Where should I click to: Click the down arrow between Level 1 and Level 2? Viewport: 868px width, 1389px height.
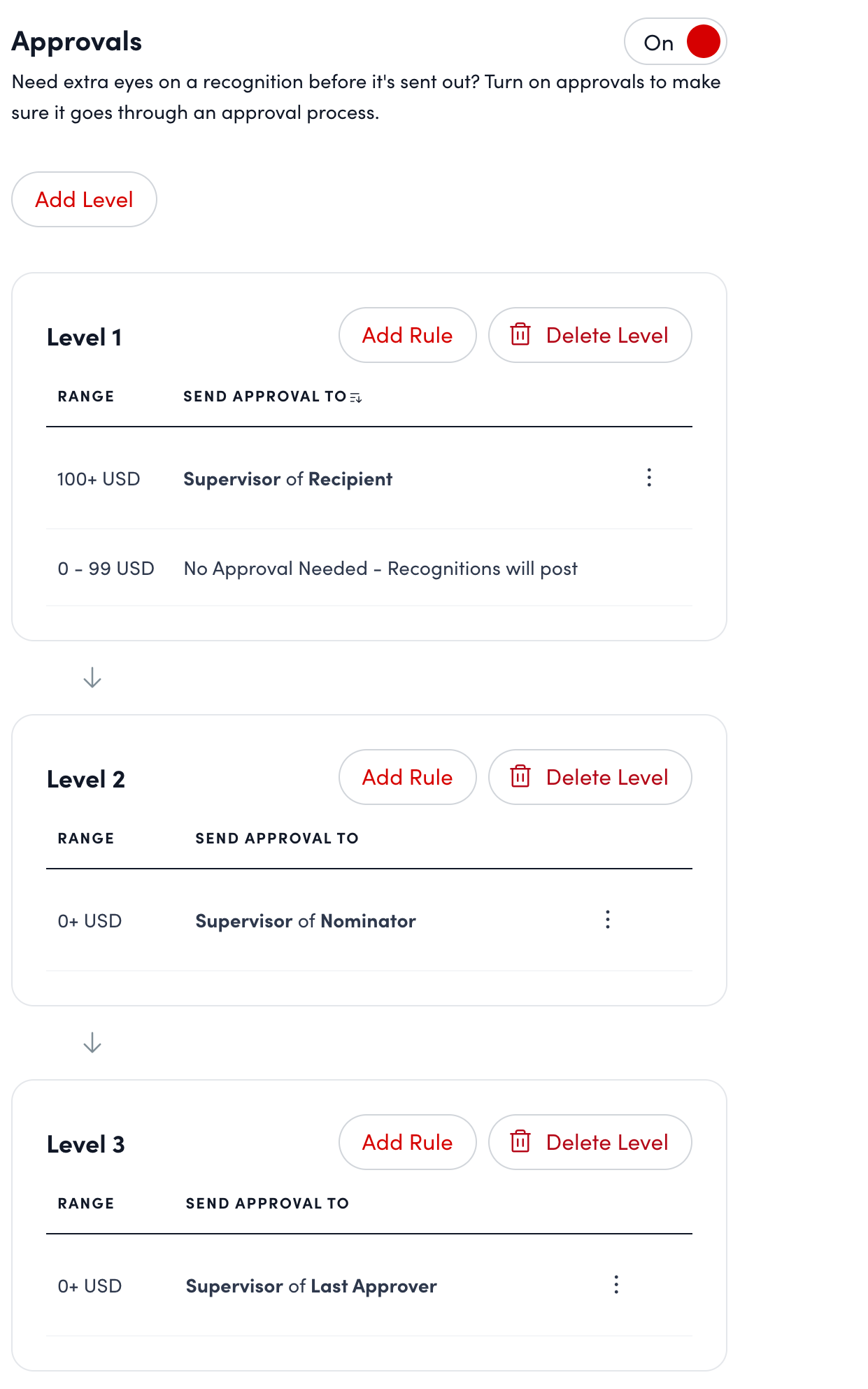pyautogui.click(x=92, y=677)
